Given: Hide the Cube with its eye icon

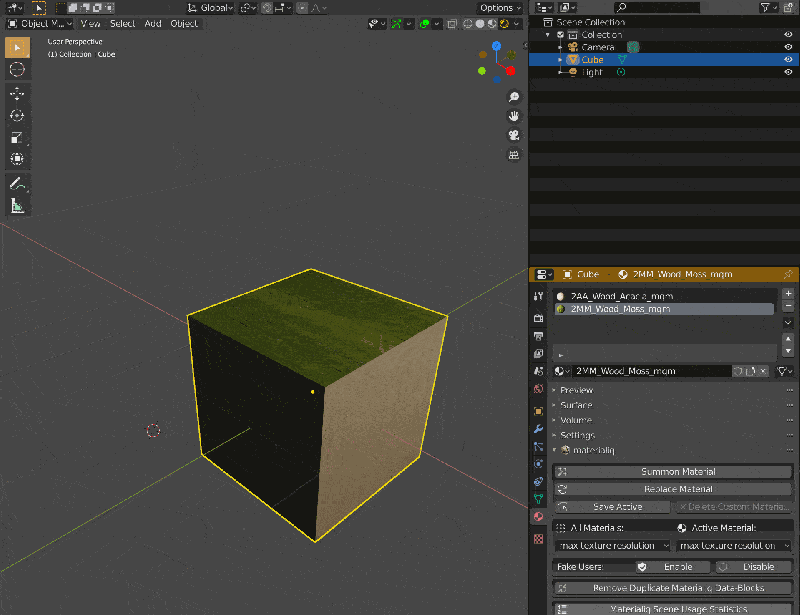Looking at the screenshot, I should point(788,60).
